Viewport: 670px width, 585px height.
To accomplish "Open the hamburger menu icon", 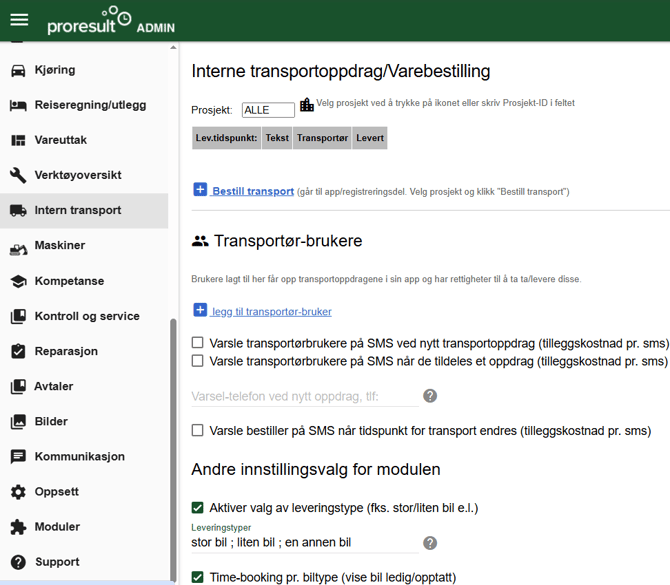I will coord(19,20).
